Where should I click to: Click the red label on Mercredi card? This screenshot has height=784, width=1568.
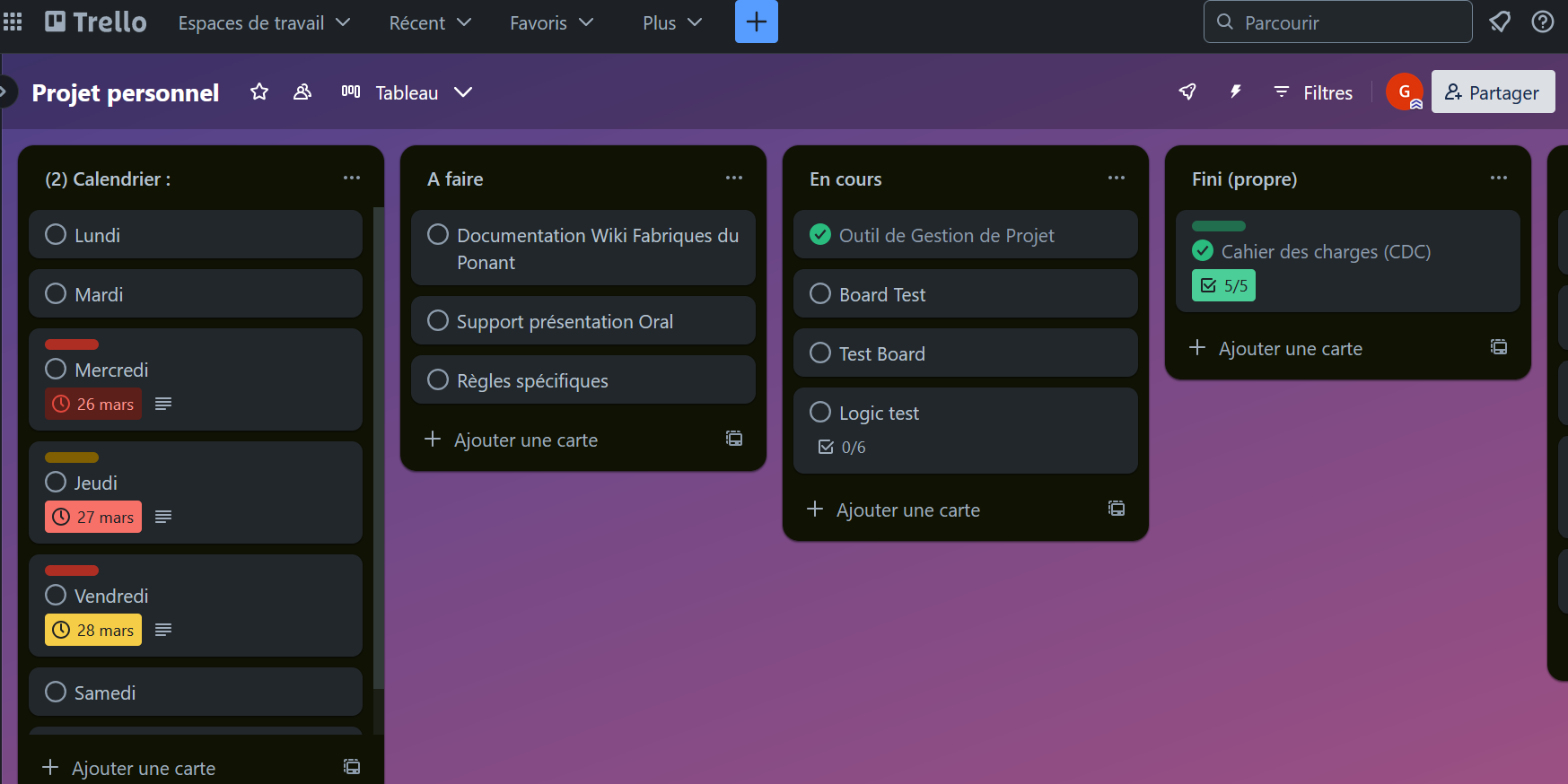click(72, 344)
